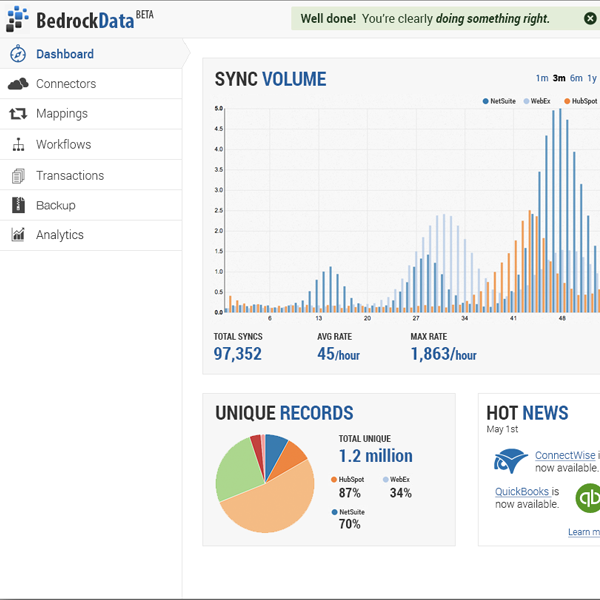This screenshot has height=600, width=600.
Task: Follow the ConnectWise link
Action: click(x=565, y=455)
